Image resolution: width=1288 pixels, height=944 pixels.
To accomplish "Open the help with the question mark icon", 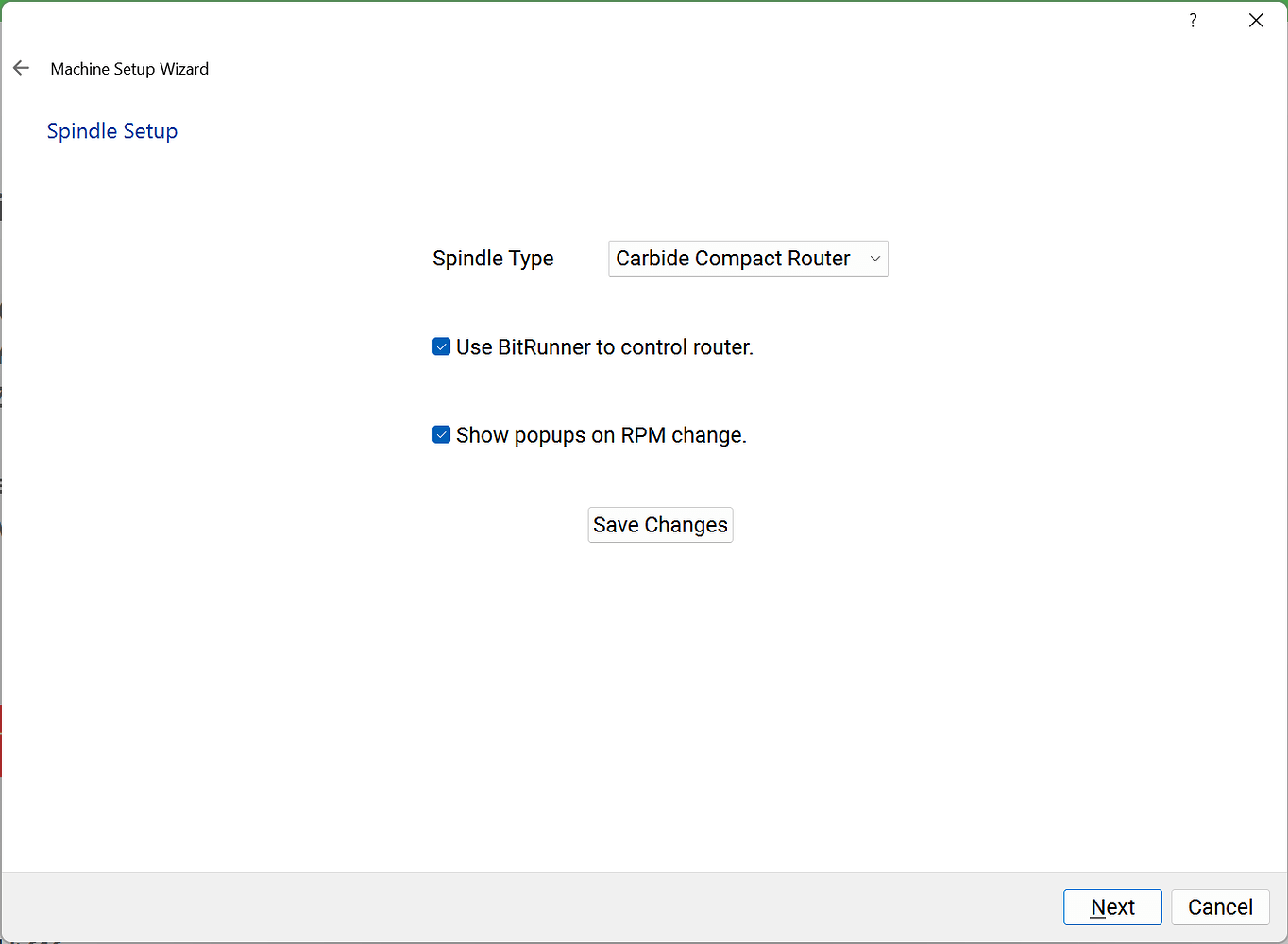I will (1192, 19).
